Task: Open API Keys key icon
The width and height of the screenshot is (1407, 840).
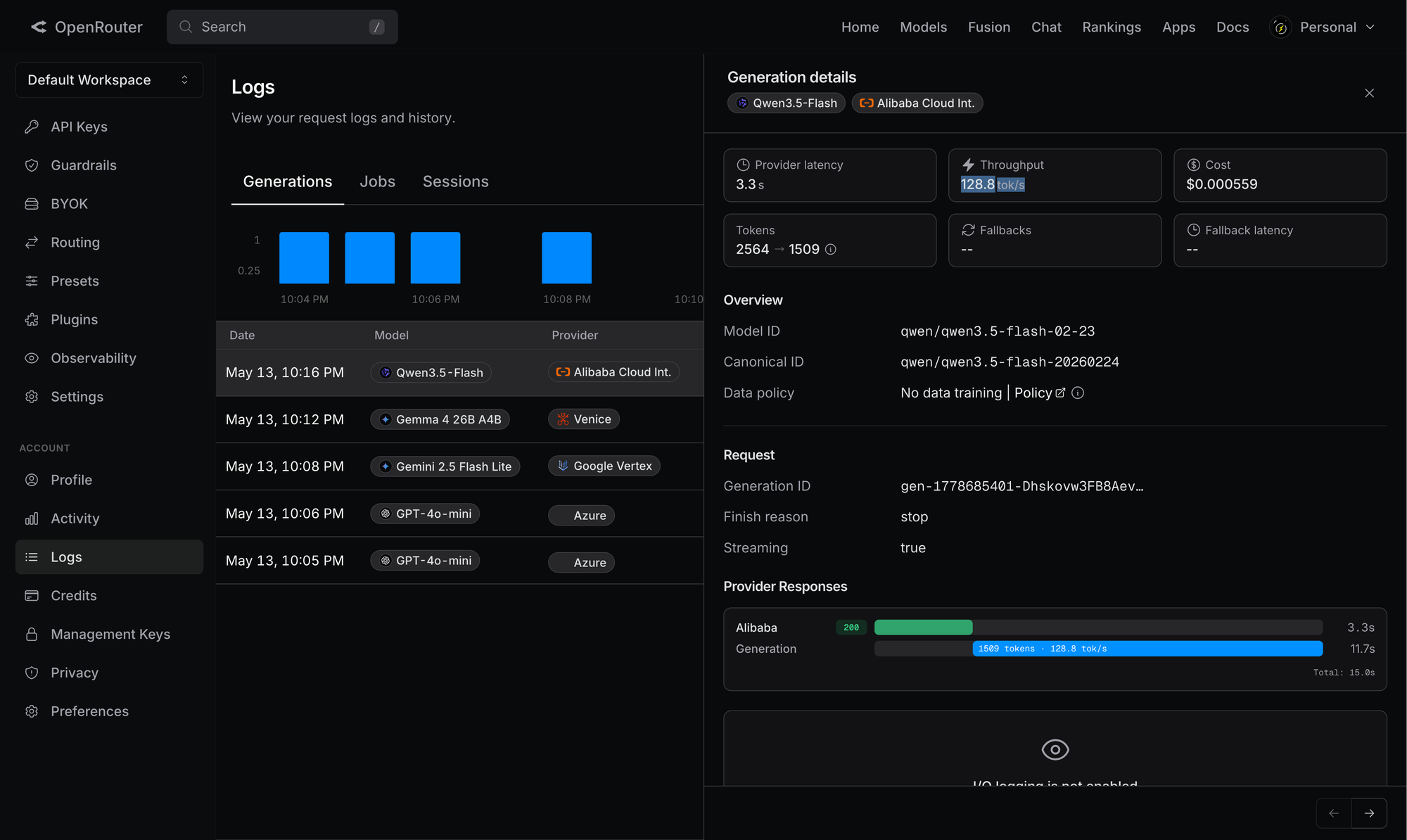Action: pos(32,127)
